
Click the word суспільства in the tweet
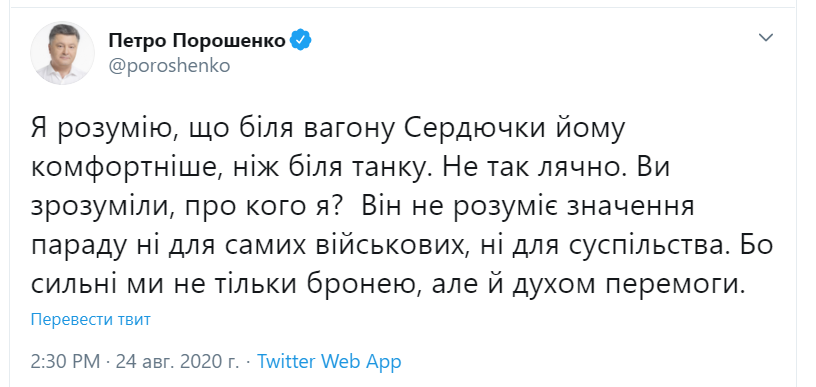tap(635, 248)
